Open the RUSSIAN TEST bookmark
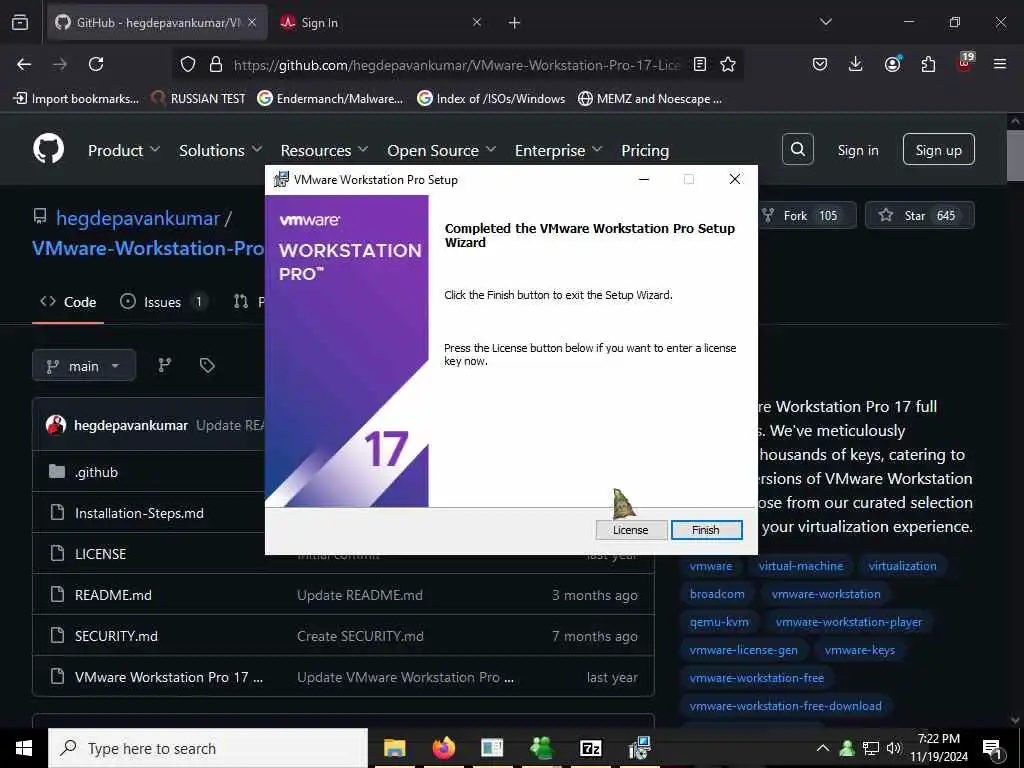 199,99
